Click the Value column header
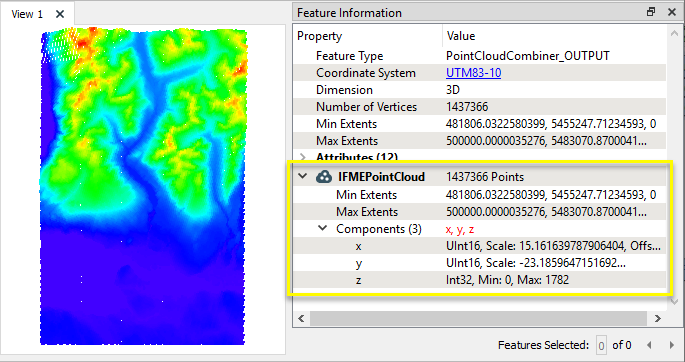The height and width of the screenshot is (362, 685). (x=554, y=36)
